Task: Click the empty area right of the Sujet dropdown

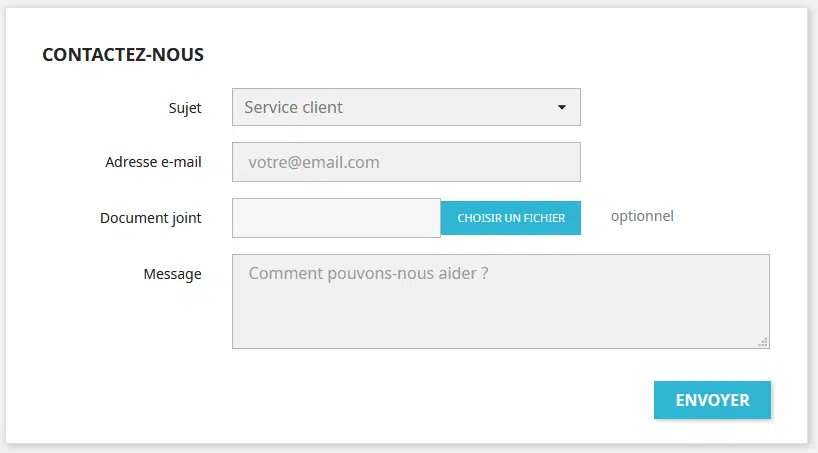Action: pyautogui.click(x=690, y=107)
